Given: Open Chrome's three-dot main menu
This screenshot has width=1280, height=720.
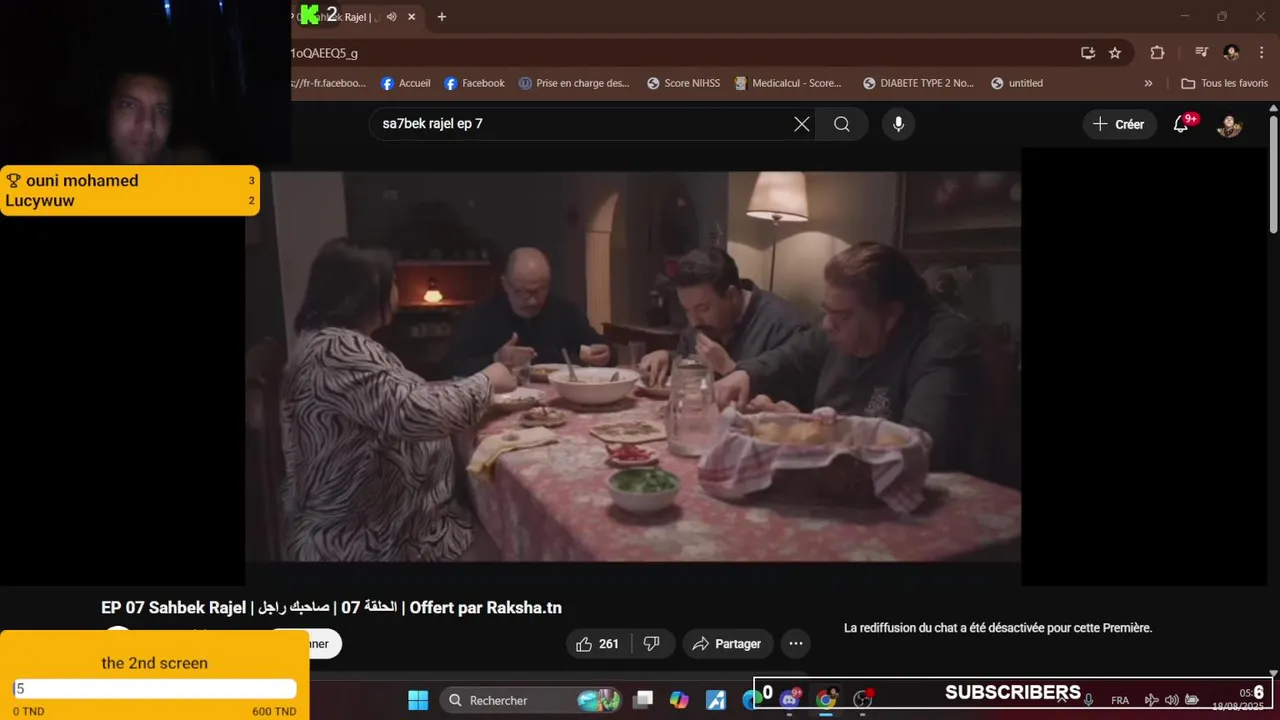Looking at the screenshot, I should [x=1260, y=53].
